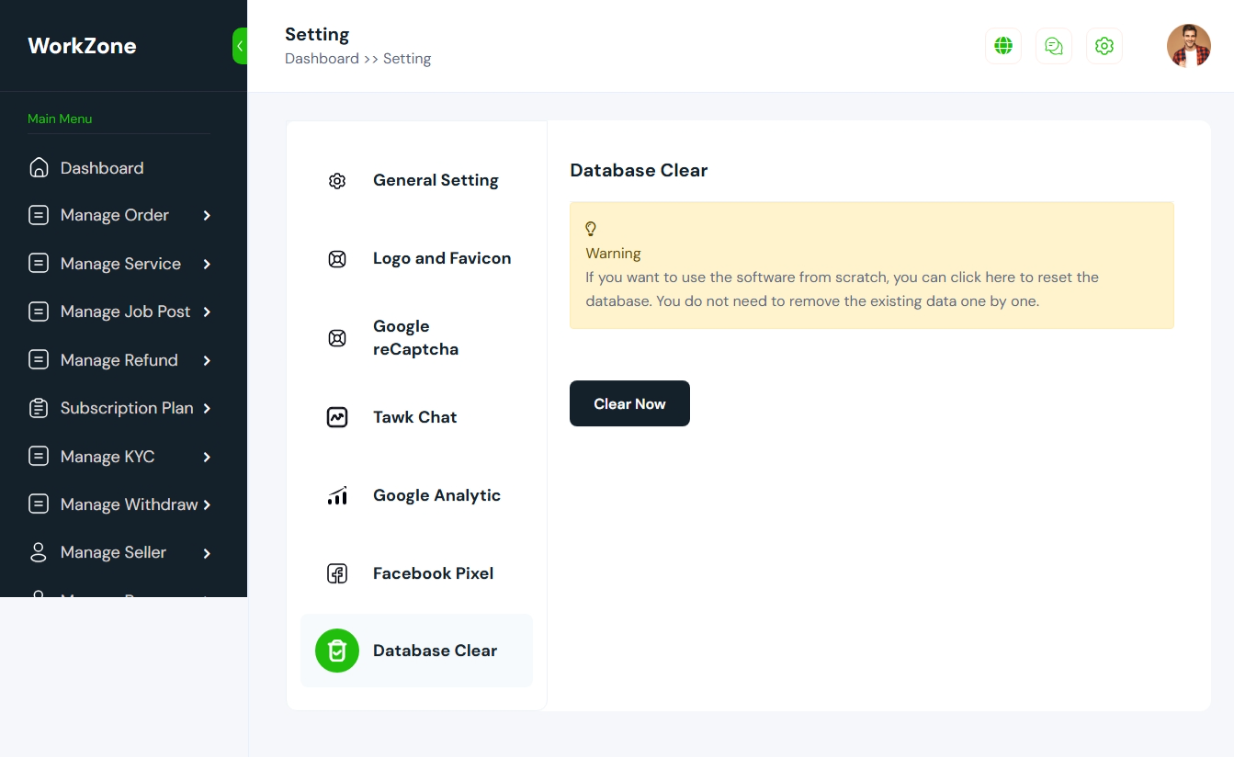Open the chat messages icon in header
1234x757 pixels.
[x=1054, y=46]
